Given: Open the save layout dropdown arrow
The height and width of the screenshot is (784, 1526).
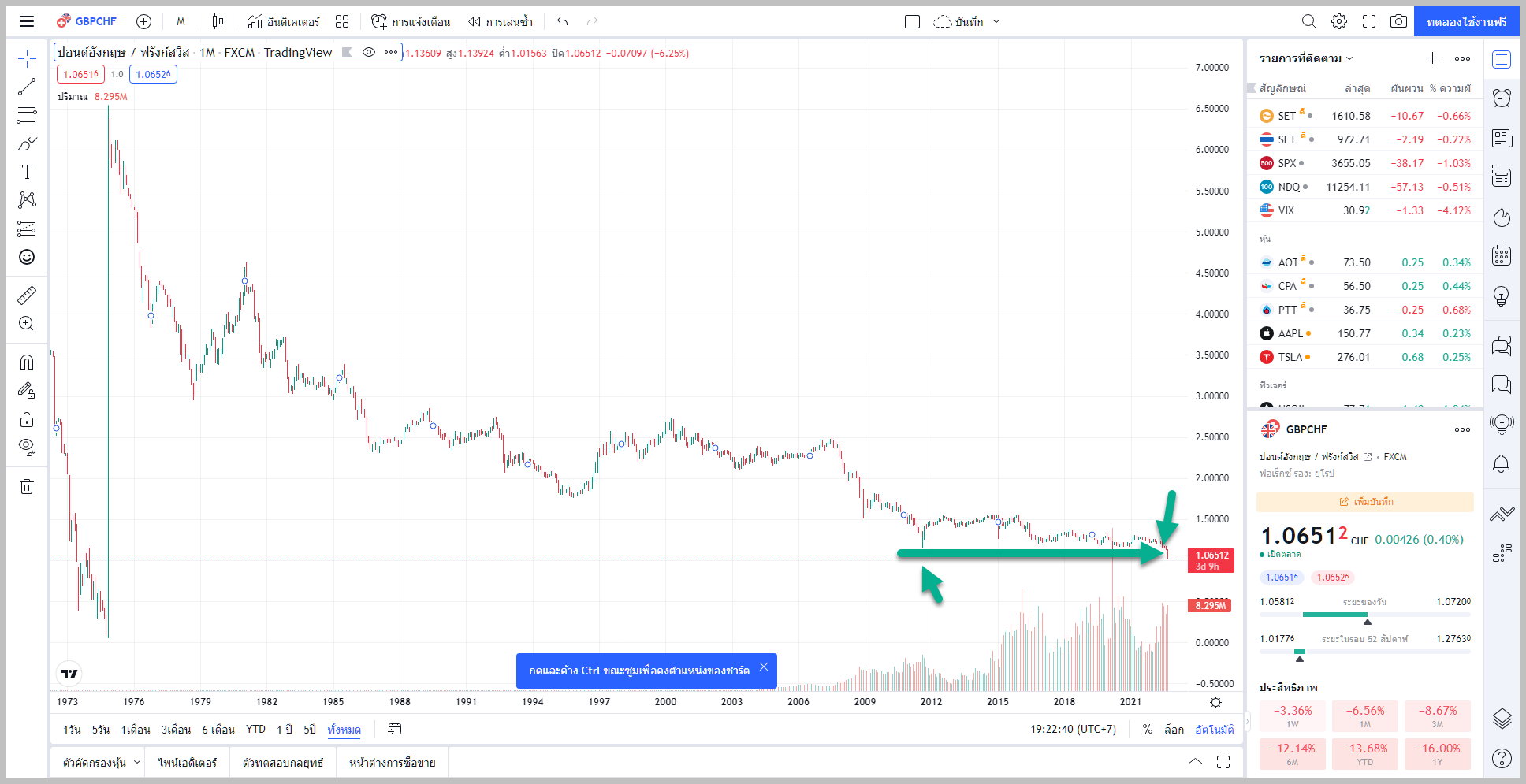Looking at the screenshot, I should 996,21.
